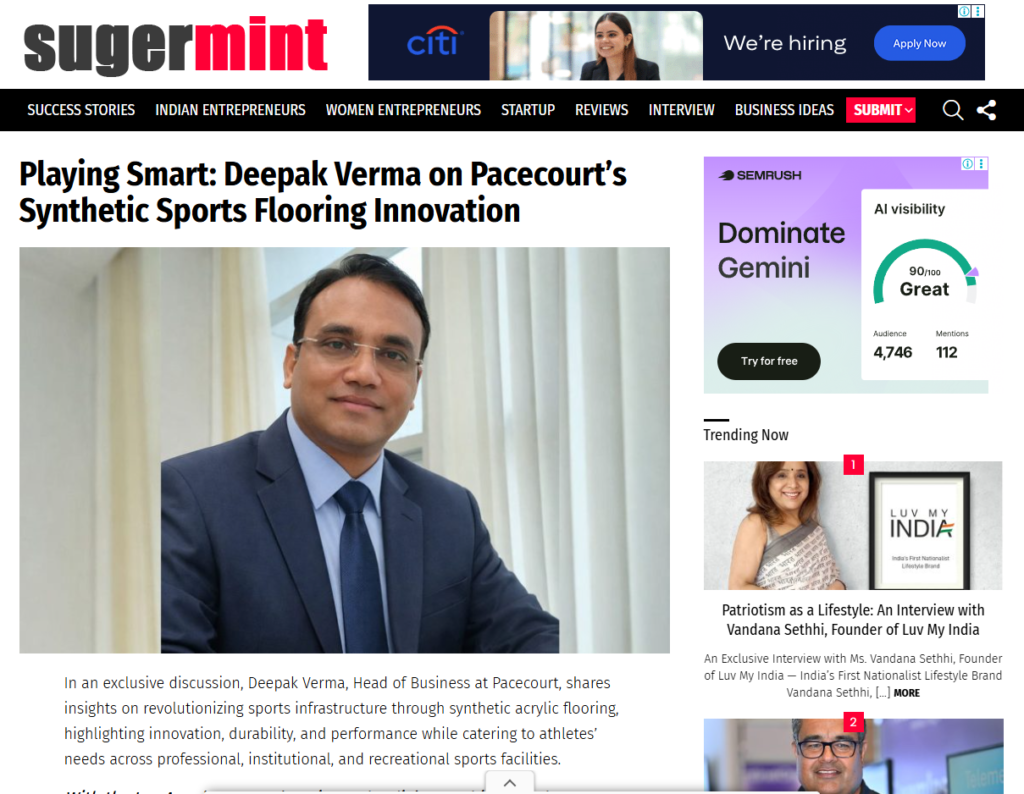
Task: Click the Sugermint logo
Action: coord(176,45)
